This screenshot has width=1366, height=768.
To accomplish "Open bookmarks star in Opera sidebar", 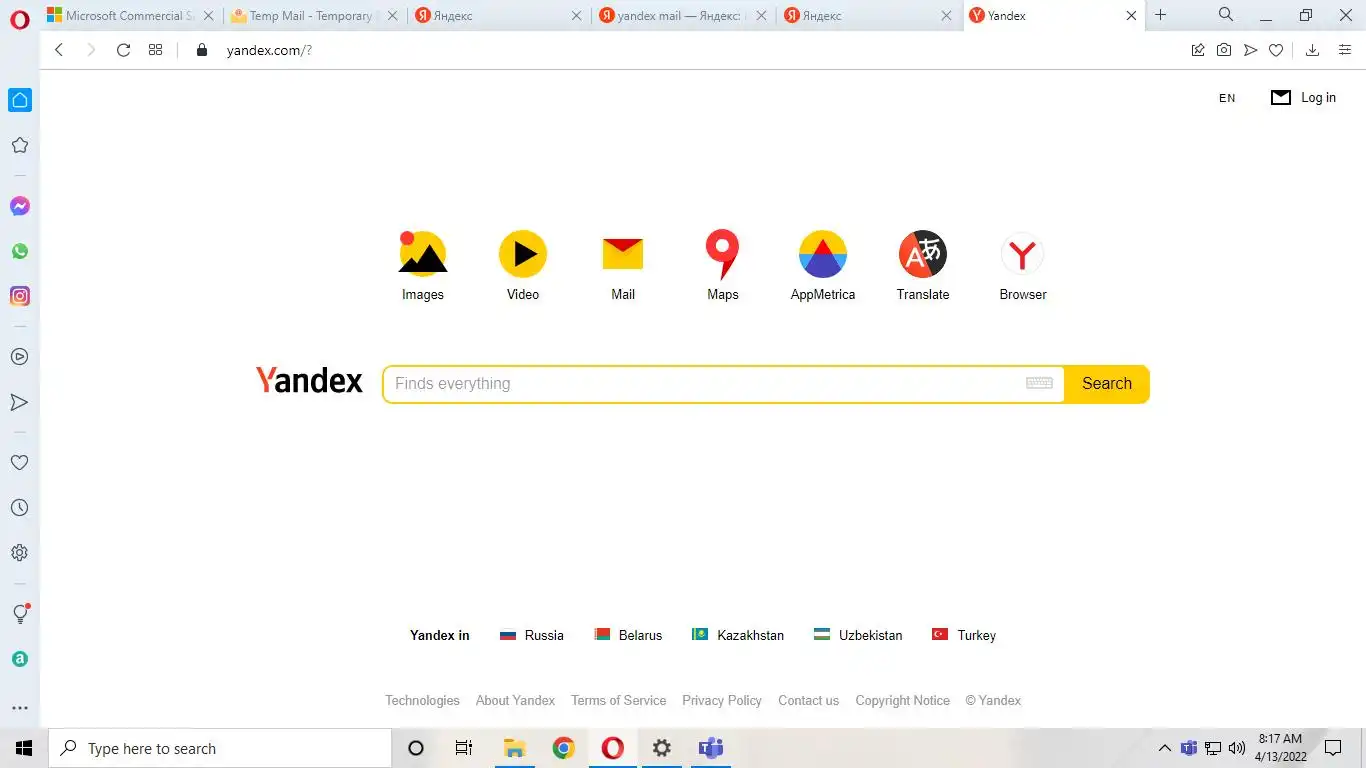I will click(19, 146).
